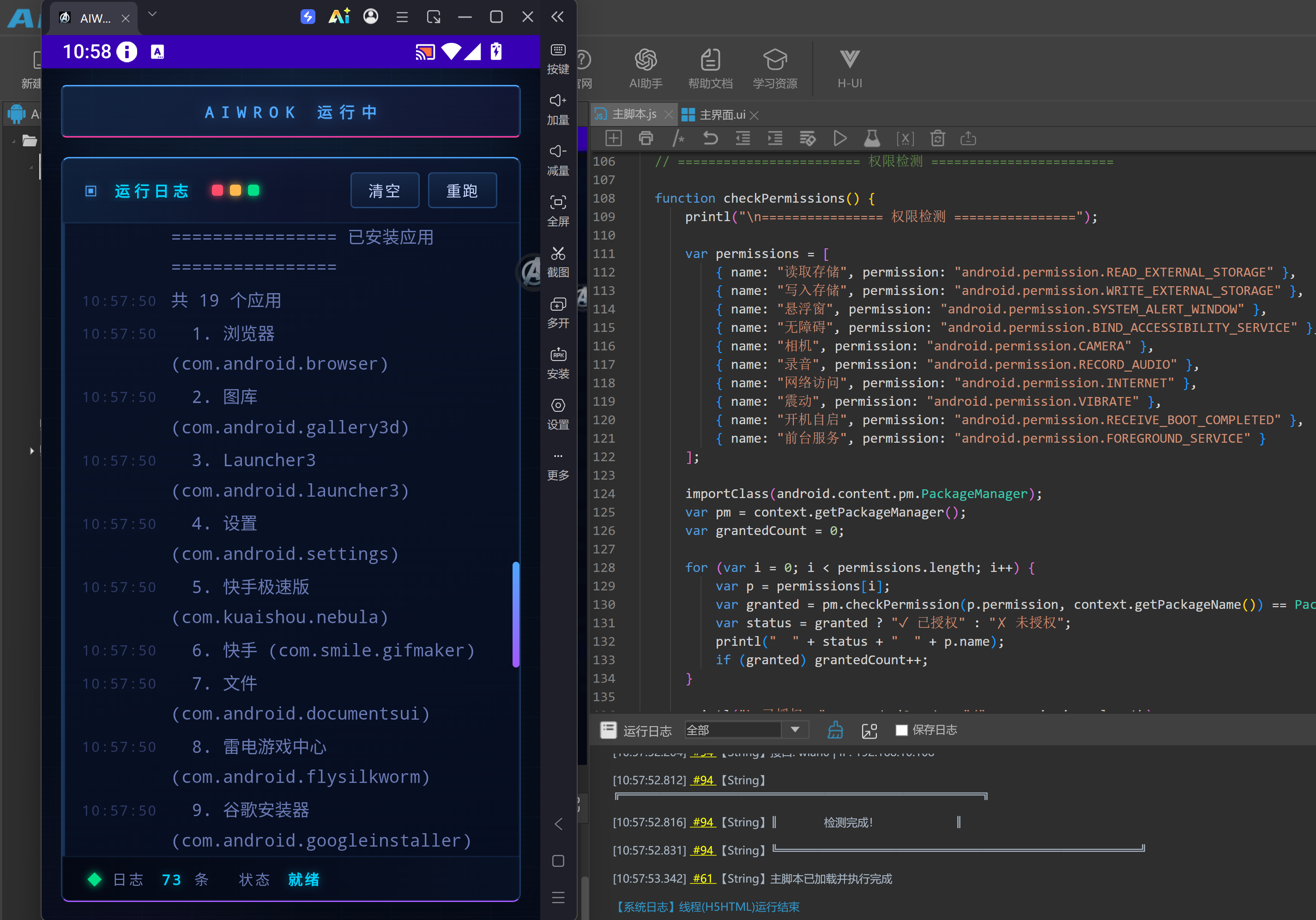Click the undo arrow in editor toolbar
1316x920 pixels.
click(x=710, y=138)
